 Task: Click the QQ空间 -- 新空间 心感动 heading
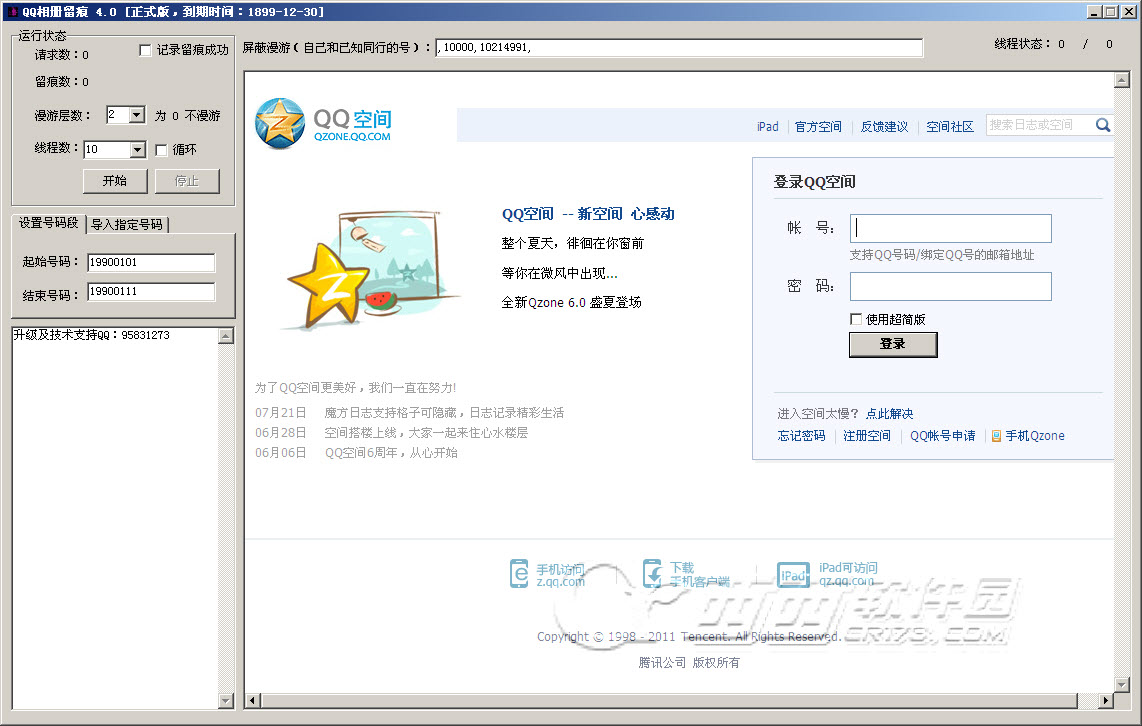(588, 214)
